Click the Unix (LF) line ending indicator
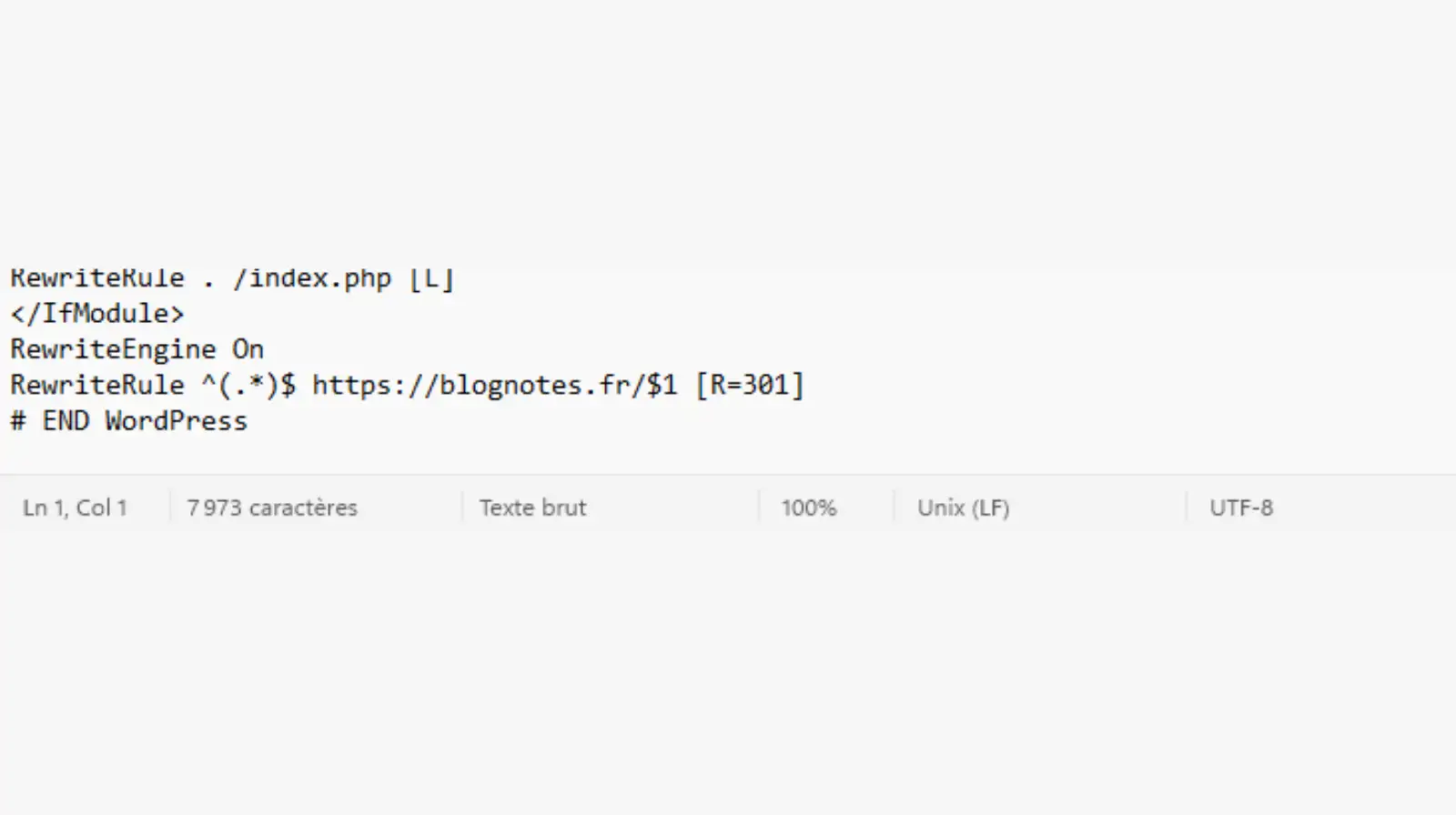 (x=963, y=508)
